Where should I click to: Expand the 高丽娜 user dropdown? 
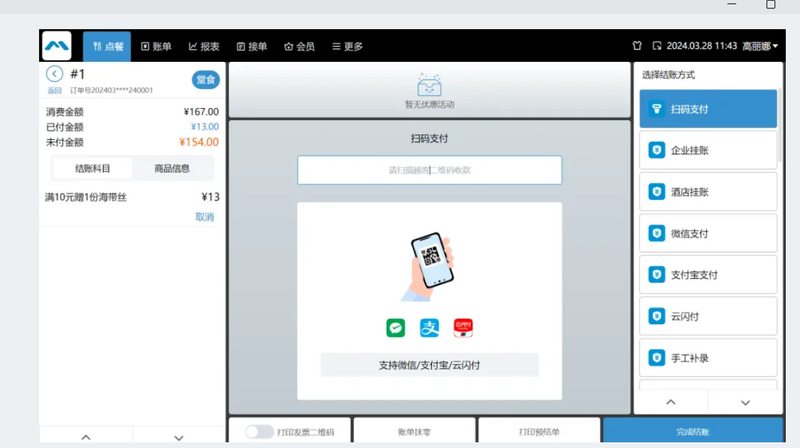760,46
